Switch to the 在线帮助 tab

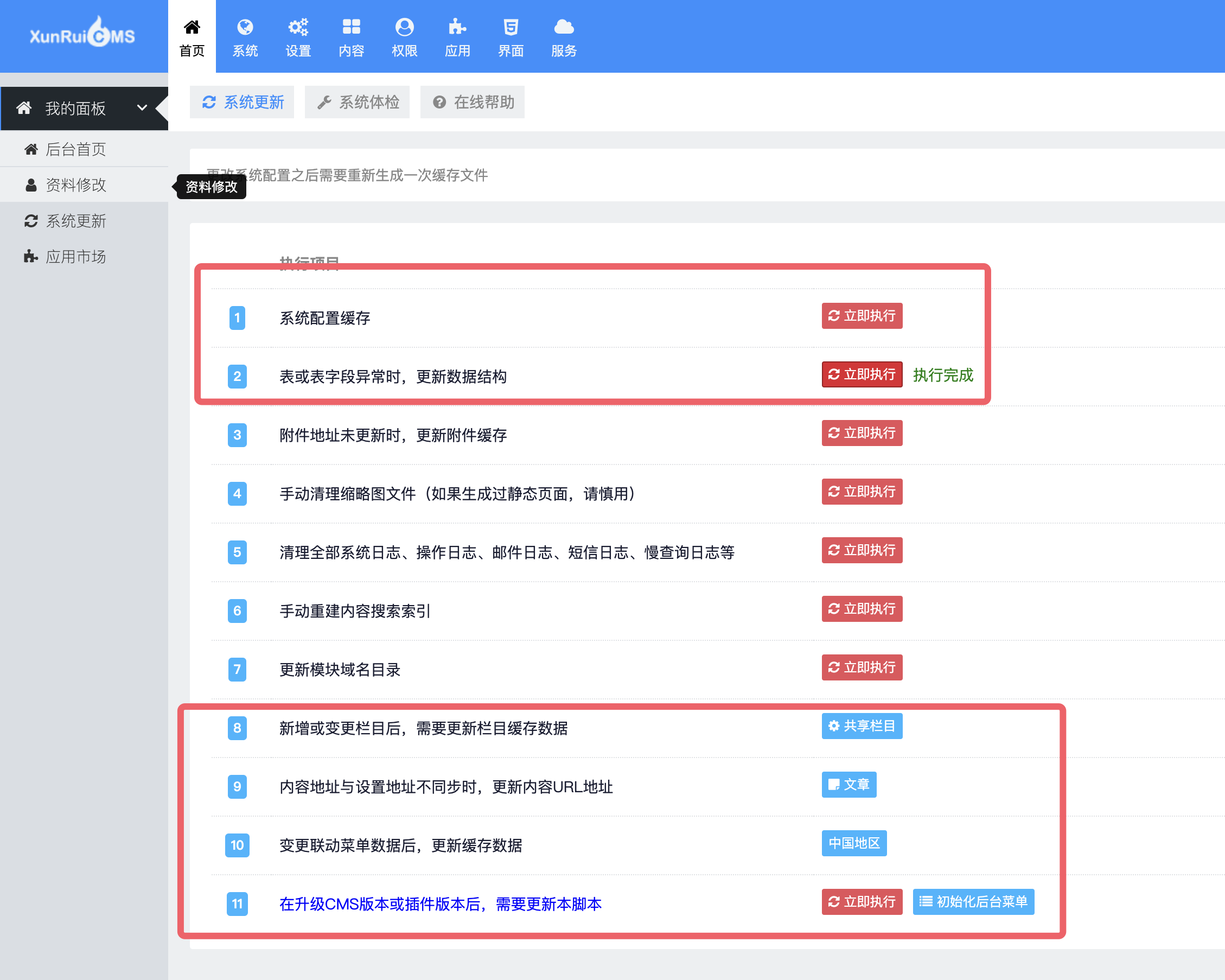click(x=472, y=103)
